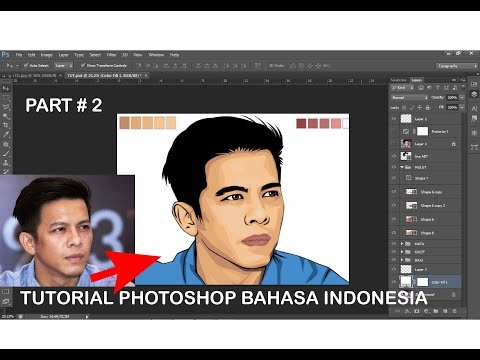Click the adjustment layer filter icon
The image size is (480, 360).
click(x=429, y=88)
